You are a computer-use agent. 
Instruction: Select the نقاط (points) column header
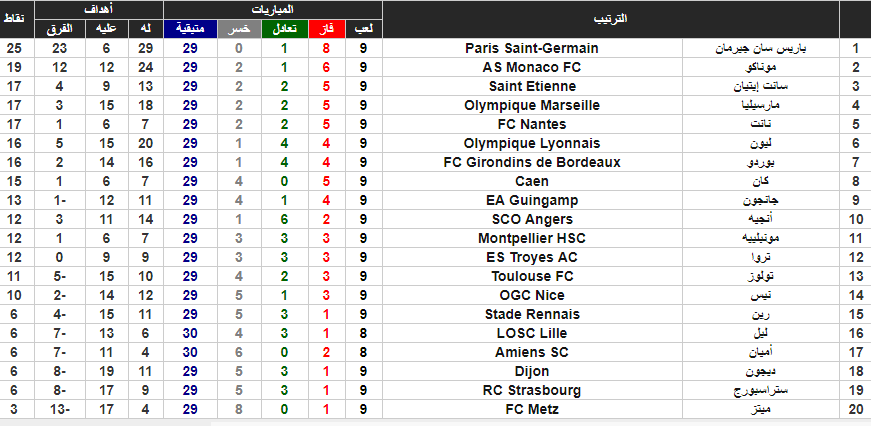coord(14,19)
